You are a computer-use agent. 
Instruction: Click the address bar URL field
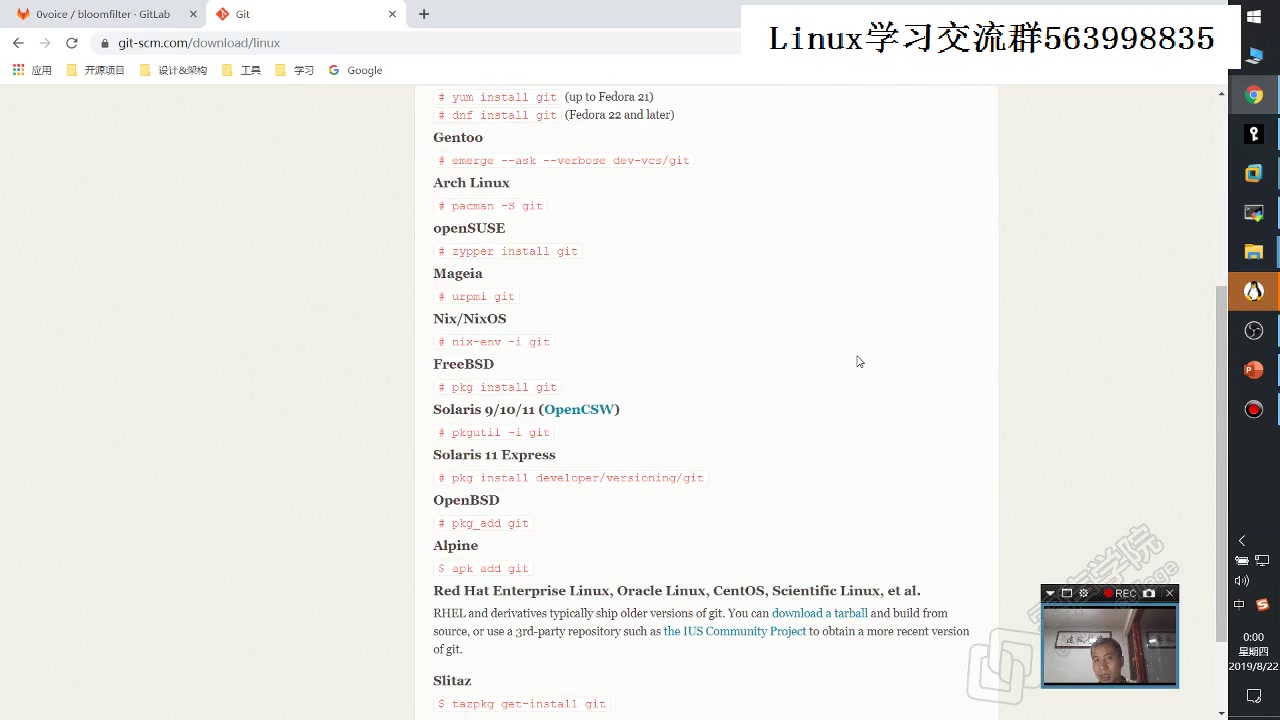tap(420, 43)
